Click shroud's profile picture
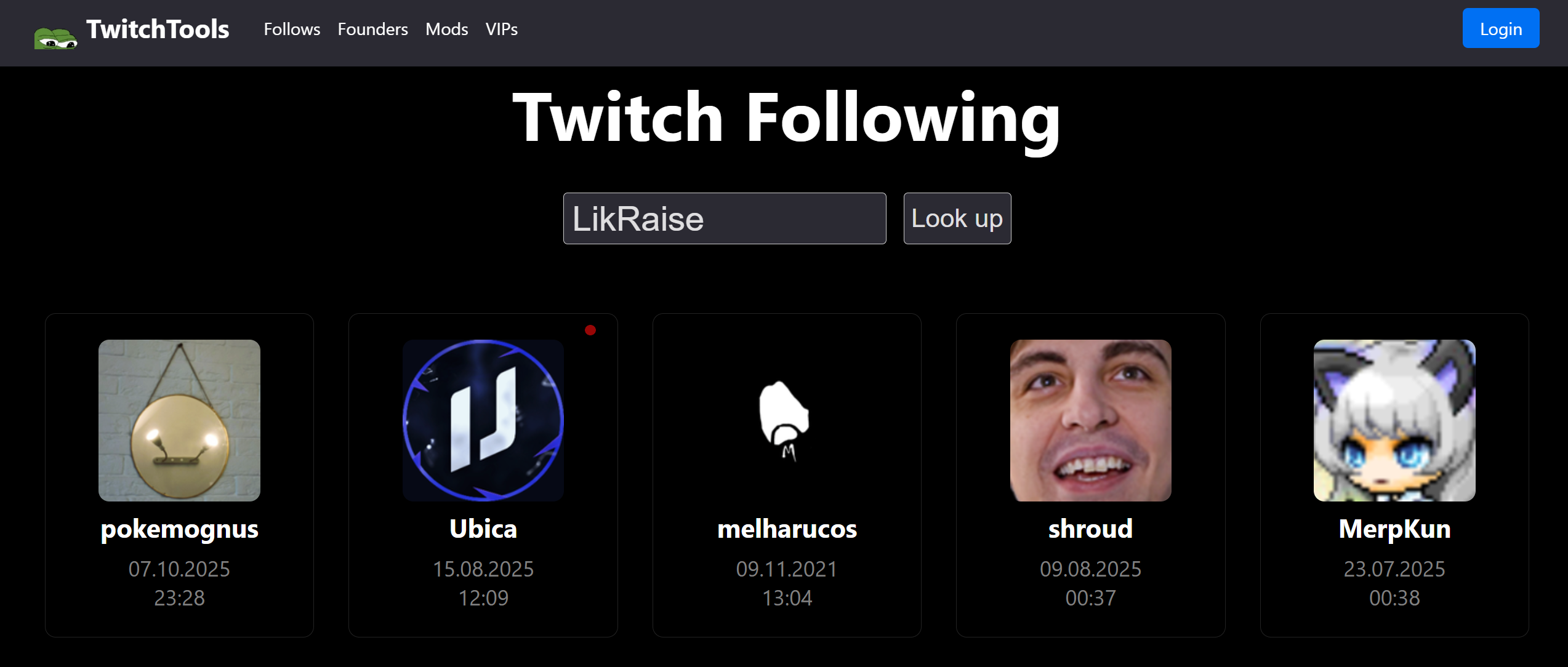 (x=1090, y=420)
